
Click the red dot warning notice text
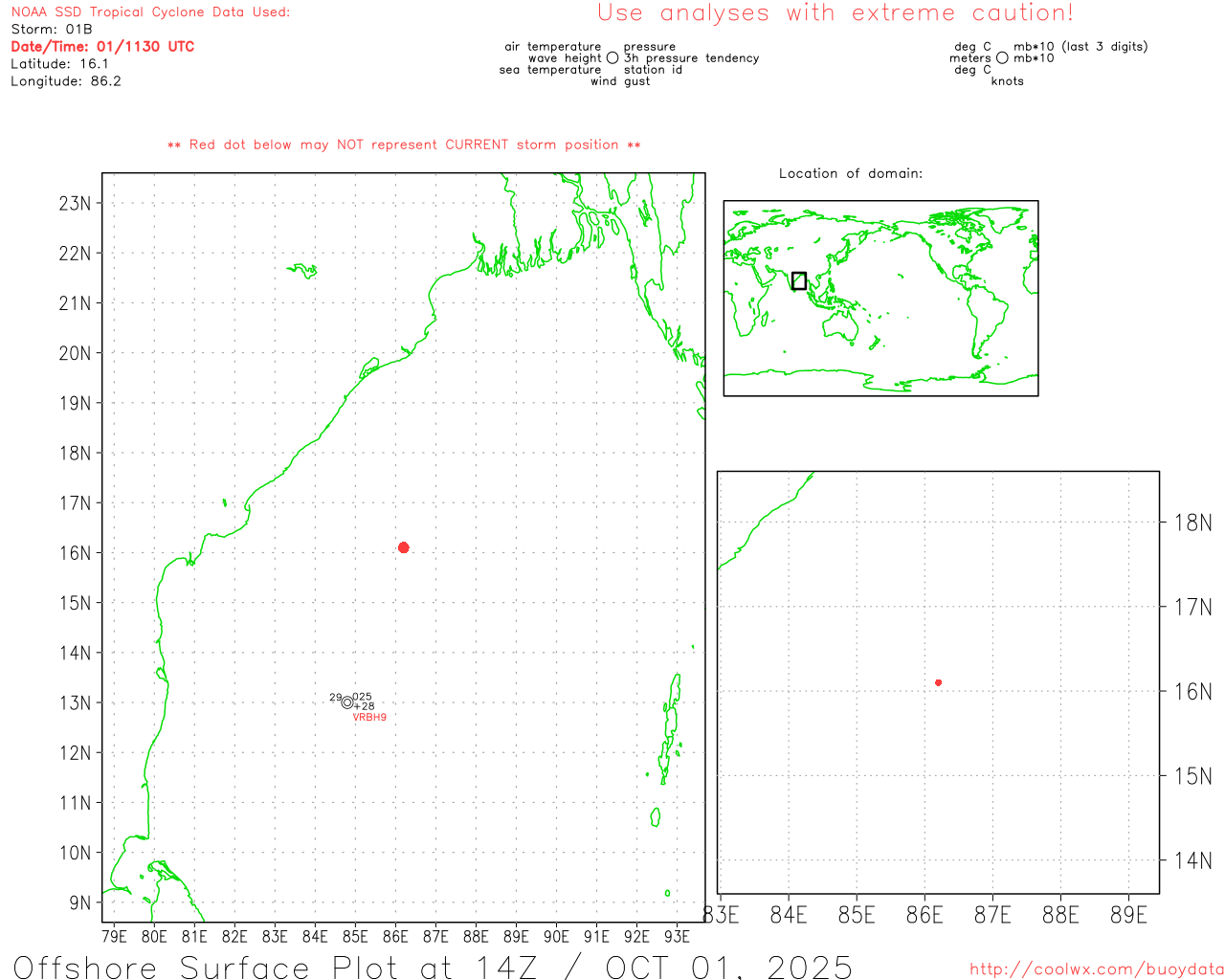coord(404,145)
